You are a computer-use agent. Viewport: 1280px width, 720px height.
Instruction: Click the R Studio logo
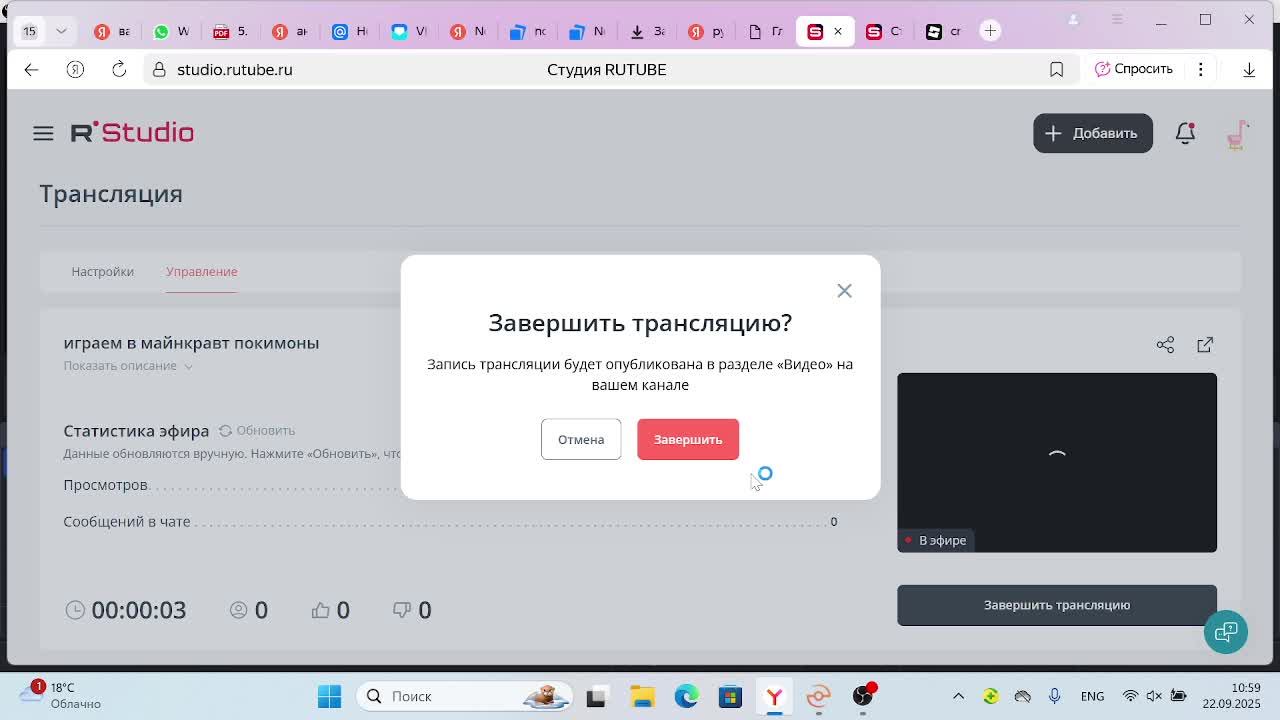[132, 132]
